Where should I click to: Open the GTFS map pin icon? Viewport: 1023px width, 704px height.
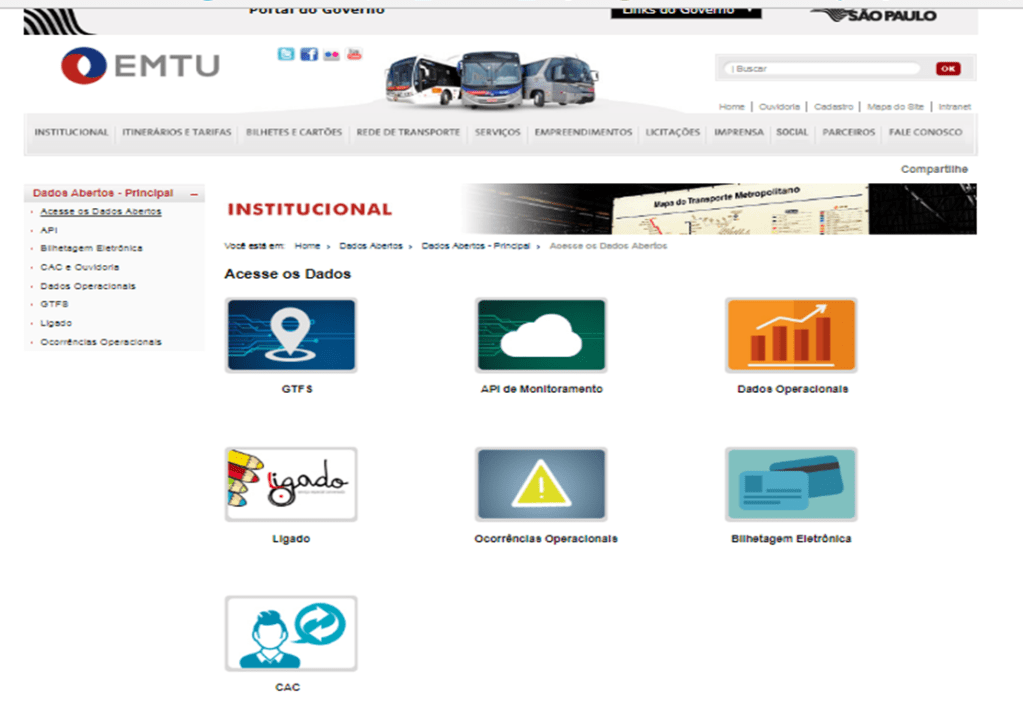coord(290,335)
